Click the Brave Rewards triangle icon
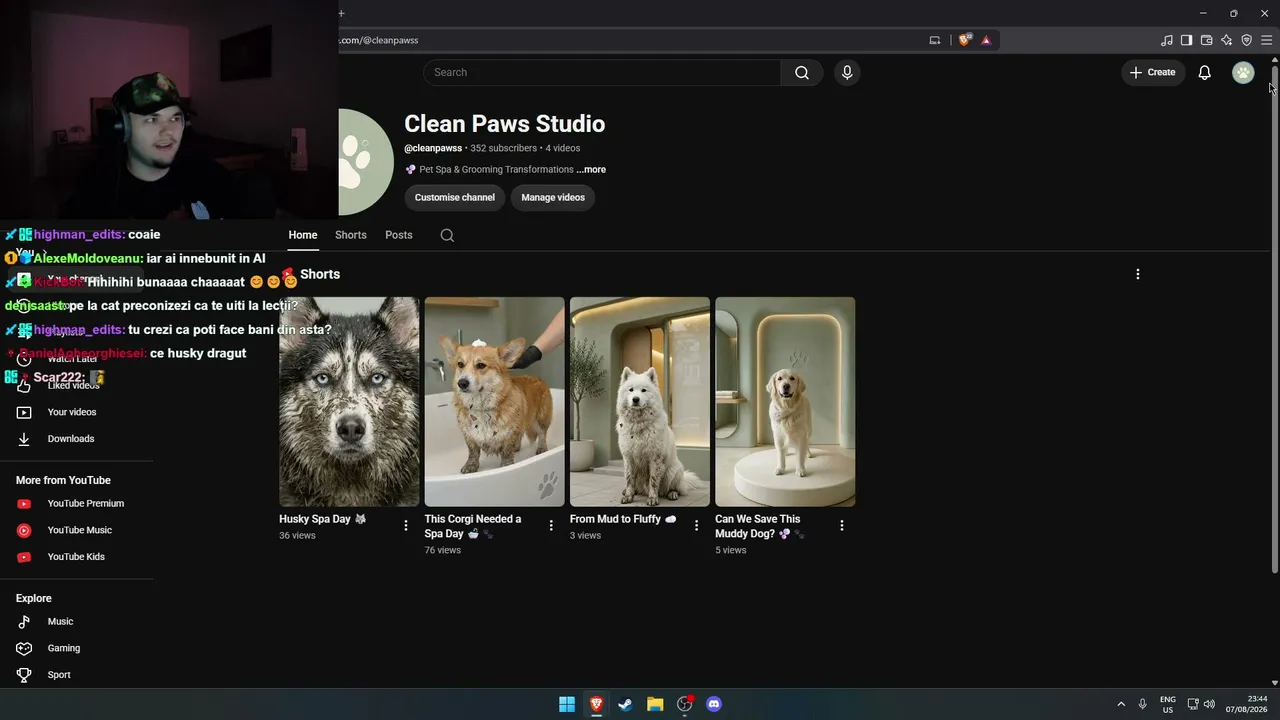This screenshot has width=1280, height=720. tap(986, 40)
